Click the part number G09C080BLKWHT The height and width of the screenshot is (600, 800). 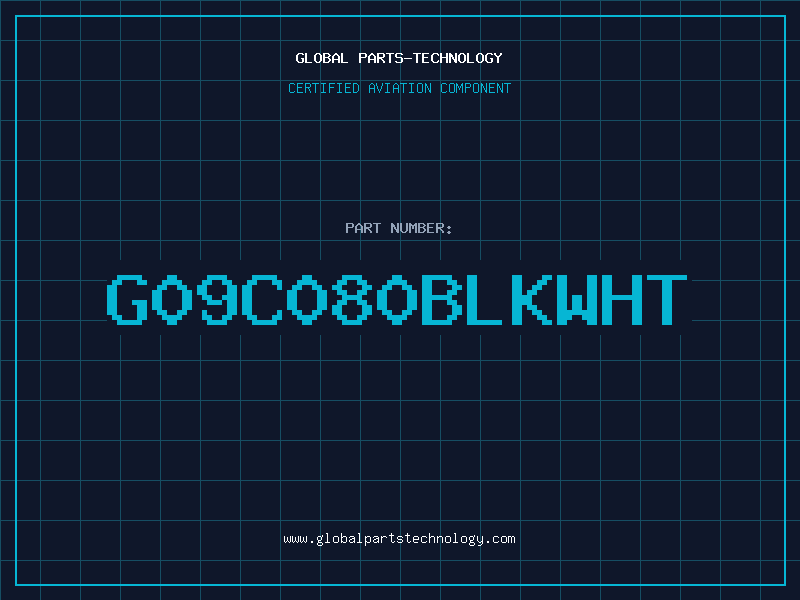click(x=397, y=299)
